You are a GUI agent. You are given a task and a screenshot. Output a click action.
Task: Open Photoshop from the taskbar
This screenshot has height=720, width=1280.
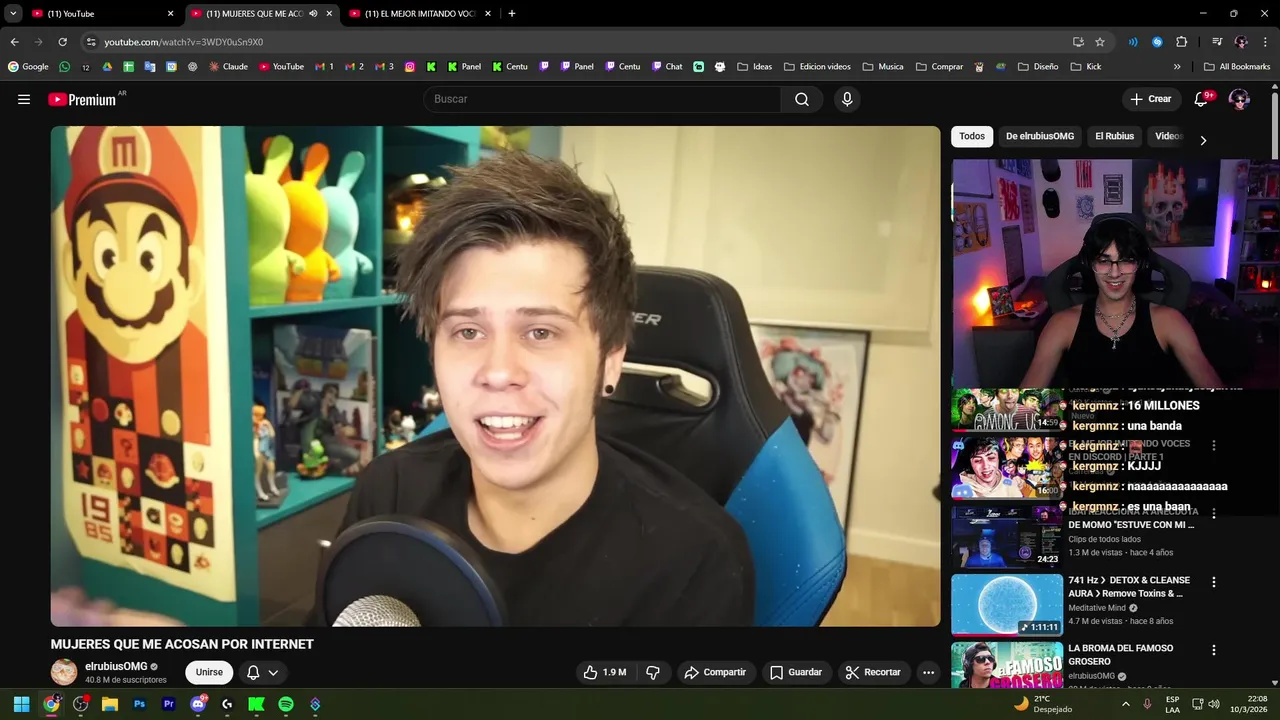[x=139, y=704]
